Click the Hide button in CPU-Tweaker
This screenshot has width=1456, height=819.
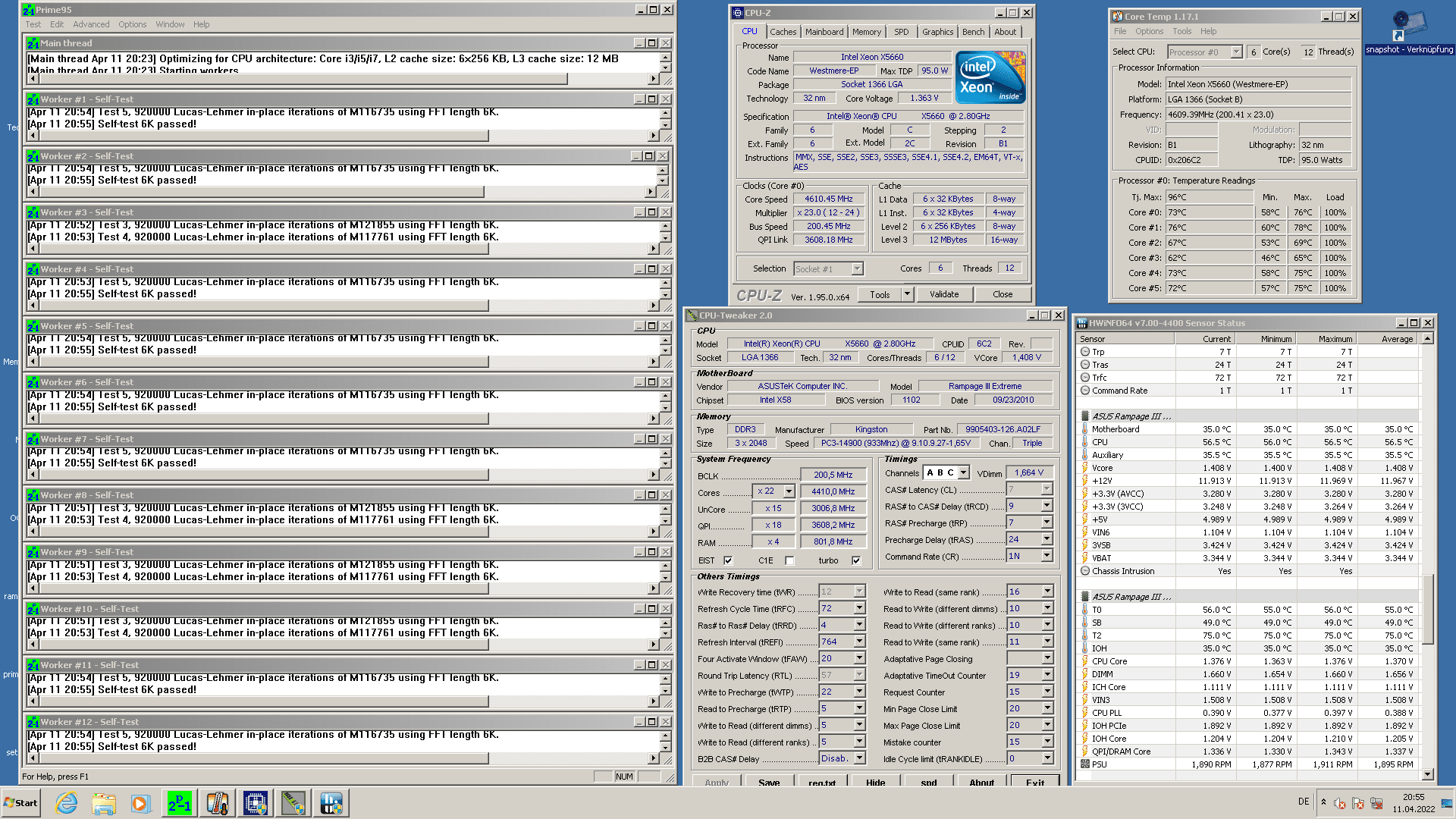pyautogui.click(x=875, y=782)
